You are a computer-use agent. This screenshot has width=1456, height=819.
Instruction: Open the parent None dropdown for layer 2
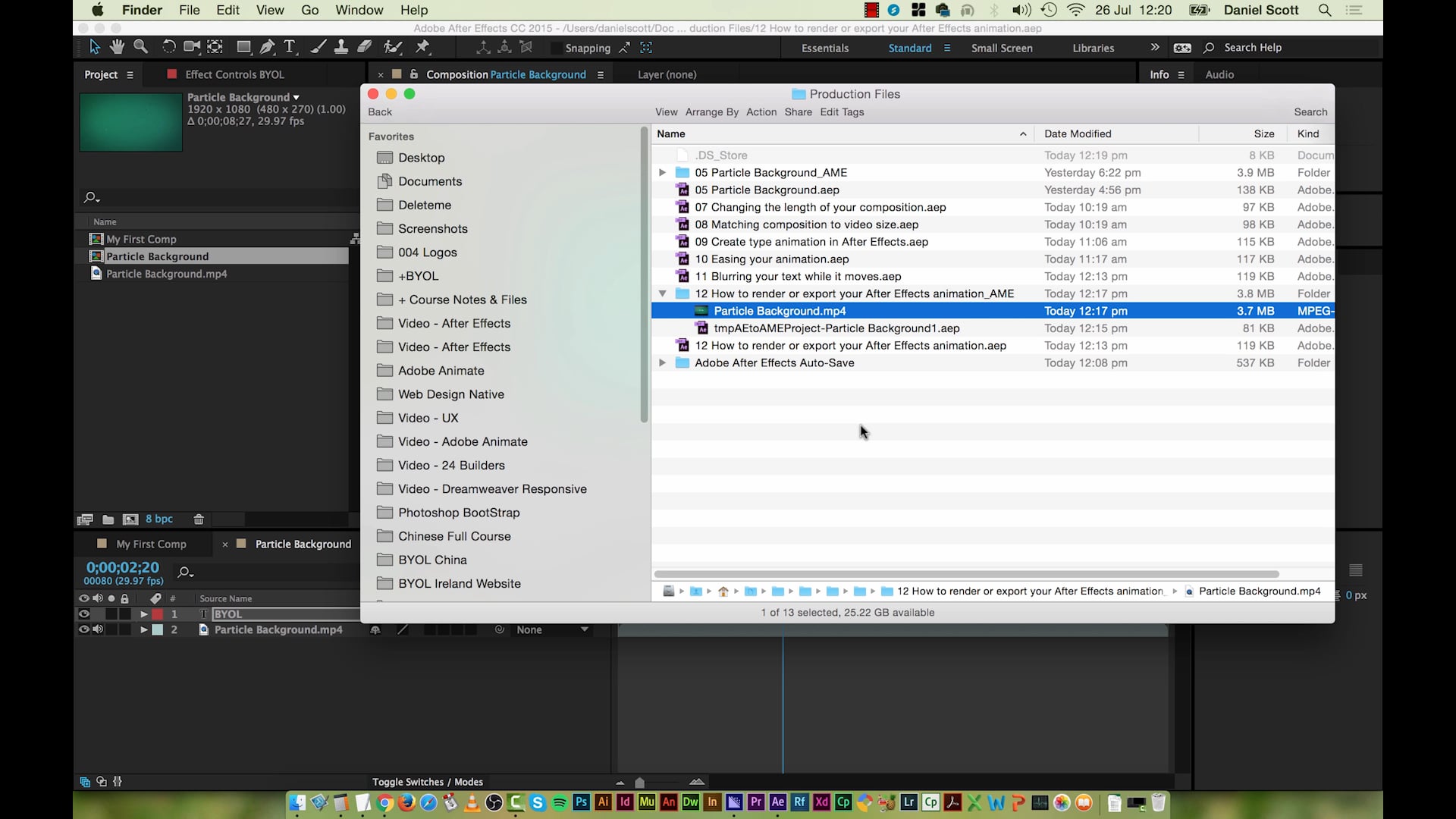coord(553,629)
